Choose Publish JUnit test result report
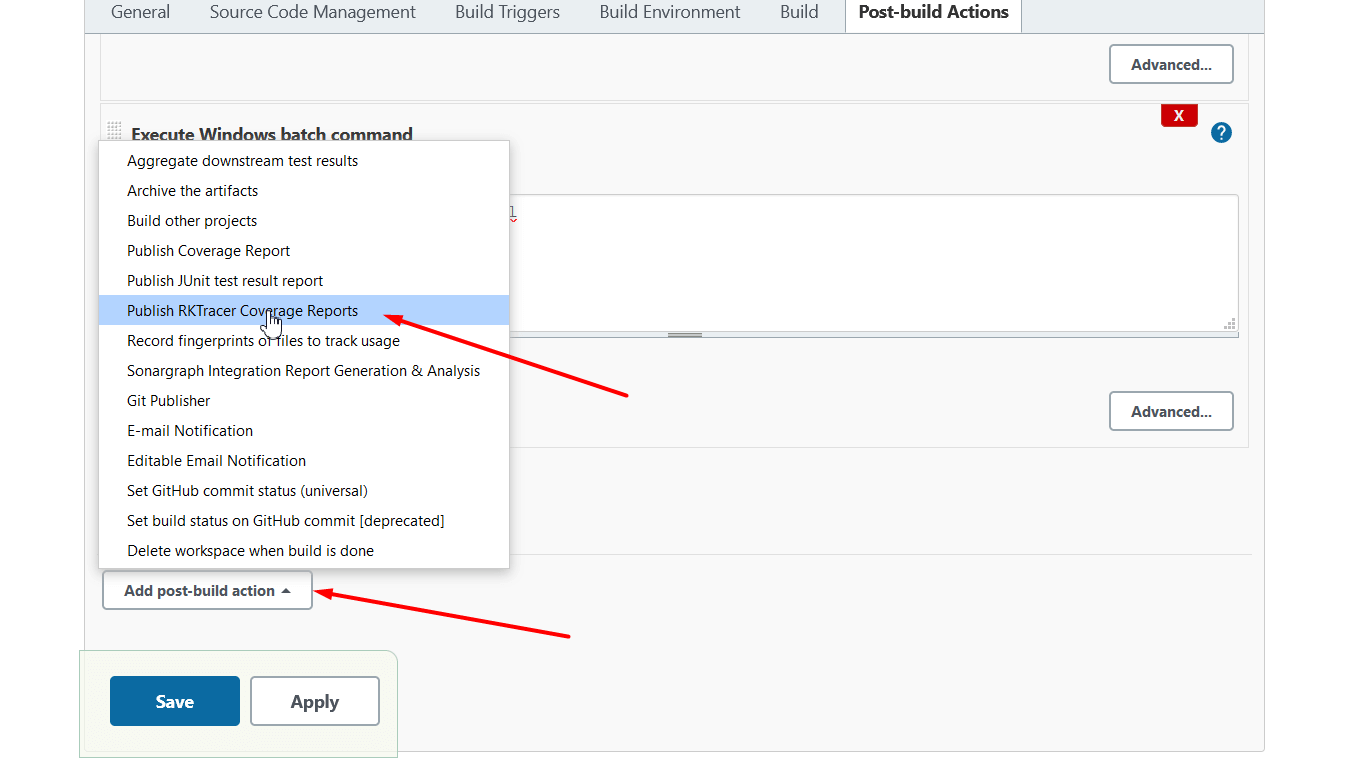The image size is (1348, 766). click(x=224, y=280)
